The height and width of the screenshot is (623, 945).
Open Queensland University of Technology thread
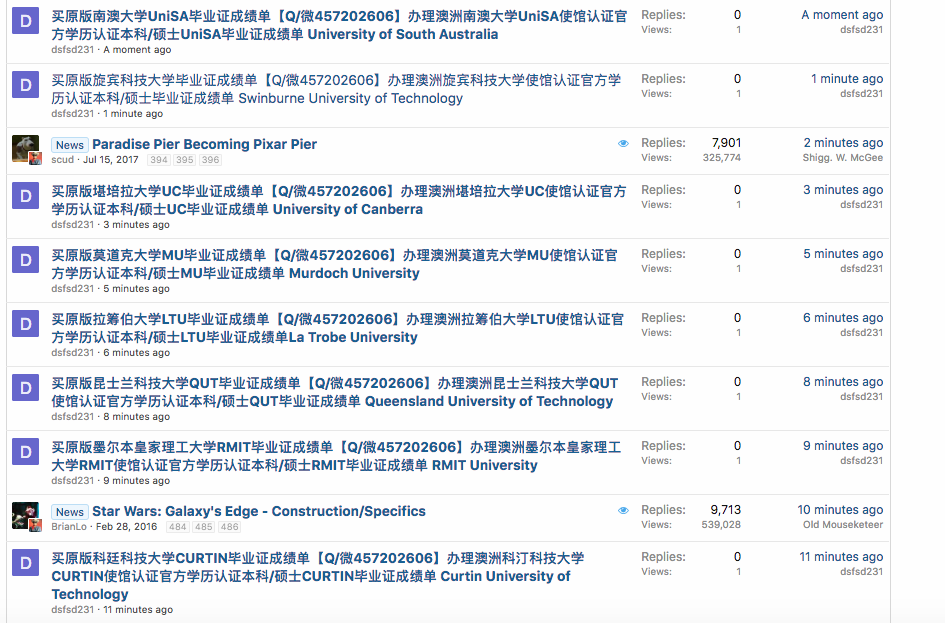pyautogui.click(x=334, y=392)
